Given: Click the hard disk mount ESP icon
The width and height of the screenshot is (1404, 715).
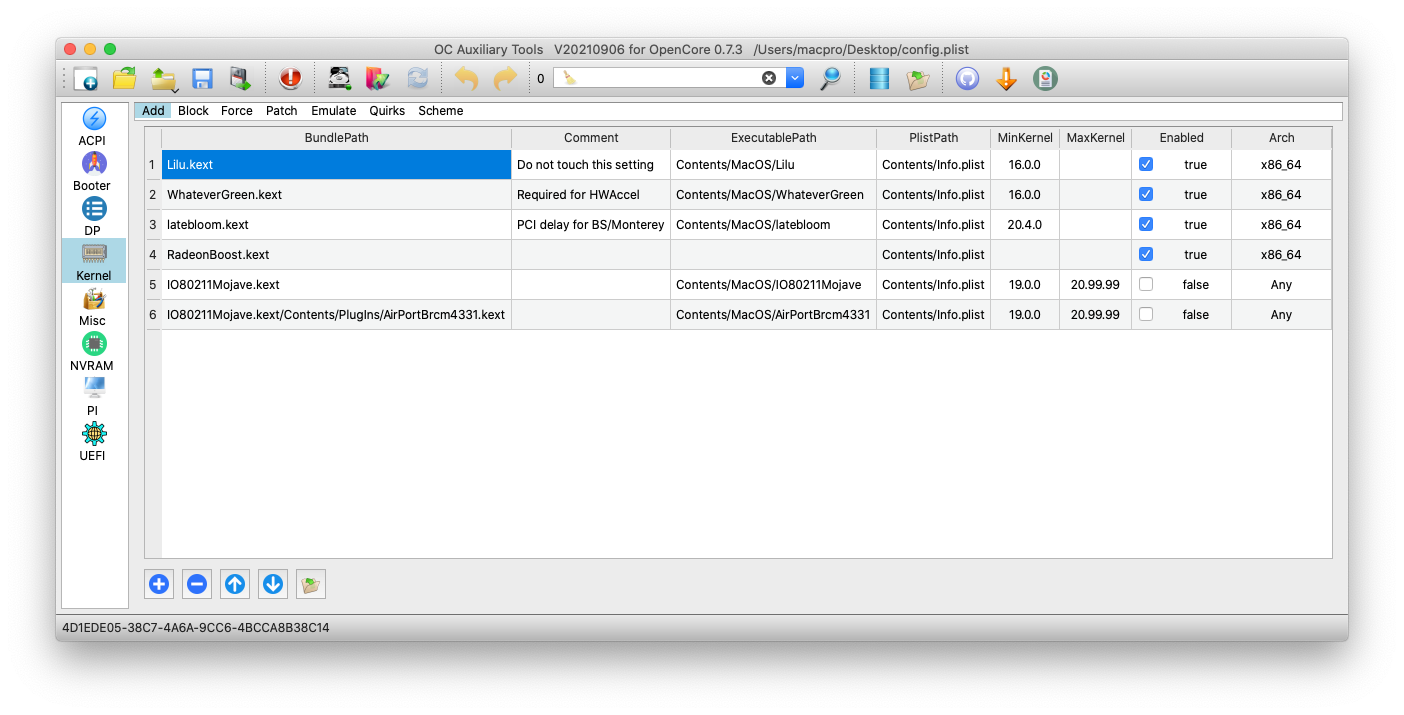Looking at the screenshot, I should [340, 78].
